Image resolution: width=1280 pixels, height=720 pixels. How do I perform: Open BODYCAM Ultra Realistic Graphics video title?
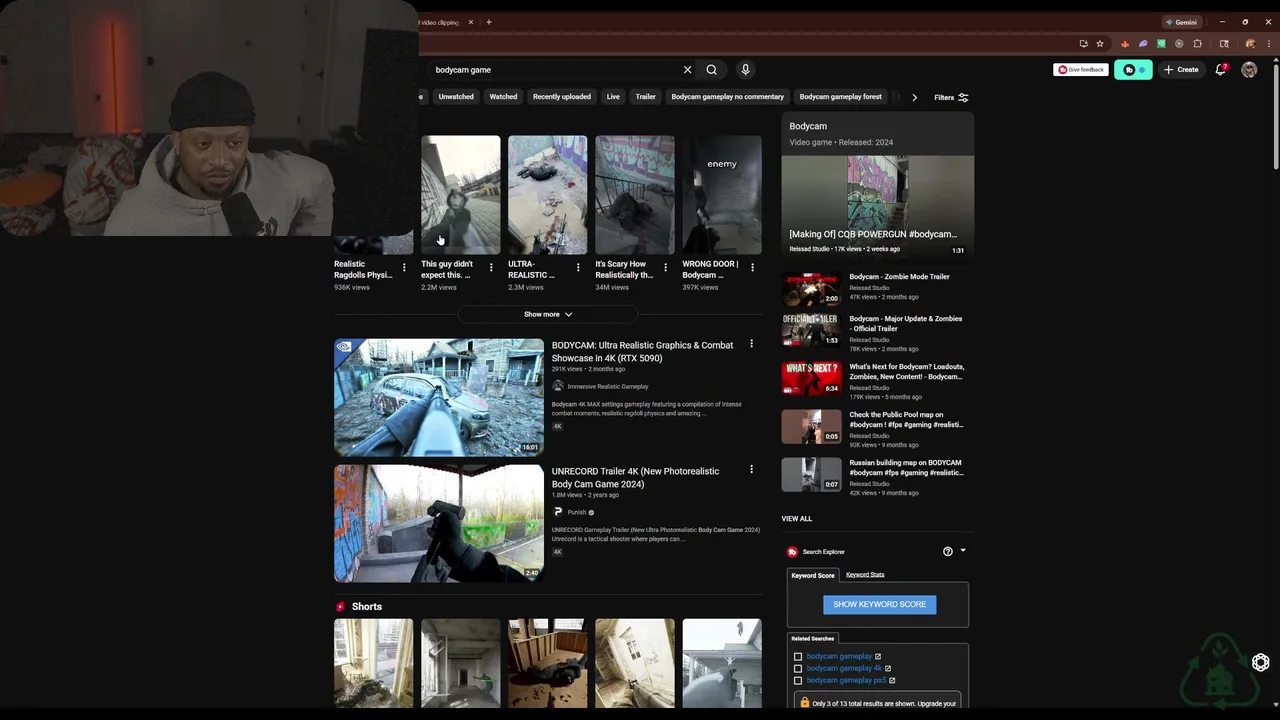tap(642, 351)
